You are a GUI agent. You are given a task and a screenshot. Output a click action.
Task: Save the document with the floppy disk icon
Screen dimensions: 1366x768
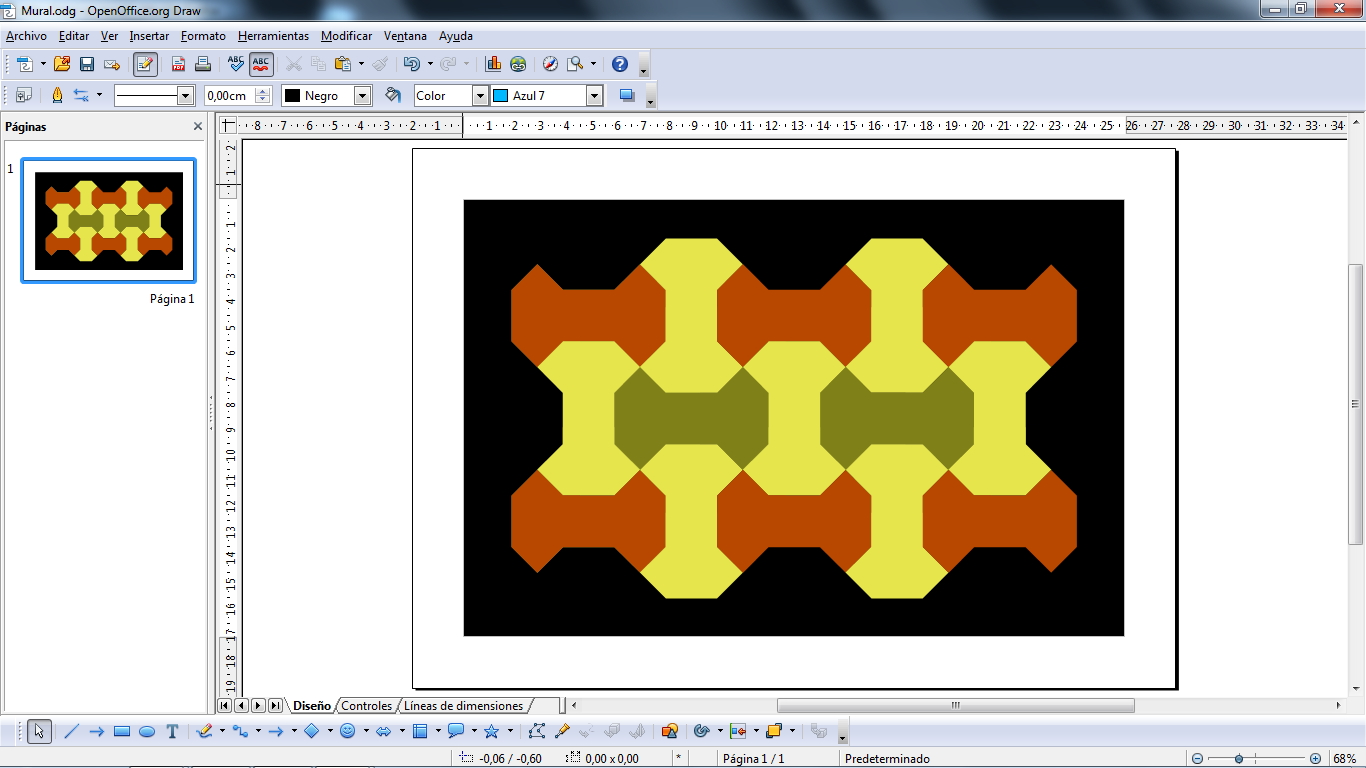tap(87, 64)
